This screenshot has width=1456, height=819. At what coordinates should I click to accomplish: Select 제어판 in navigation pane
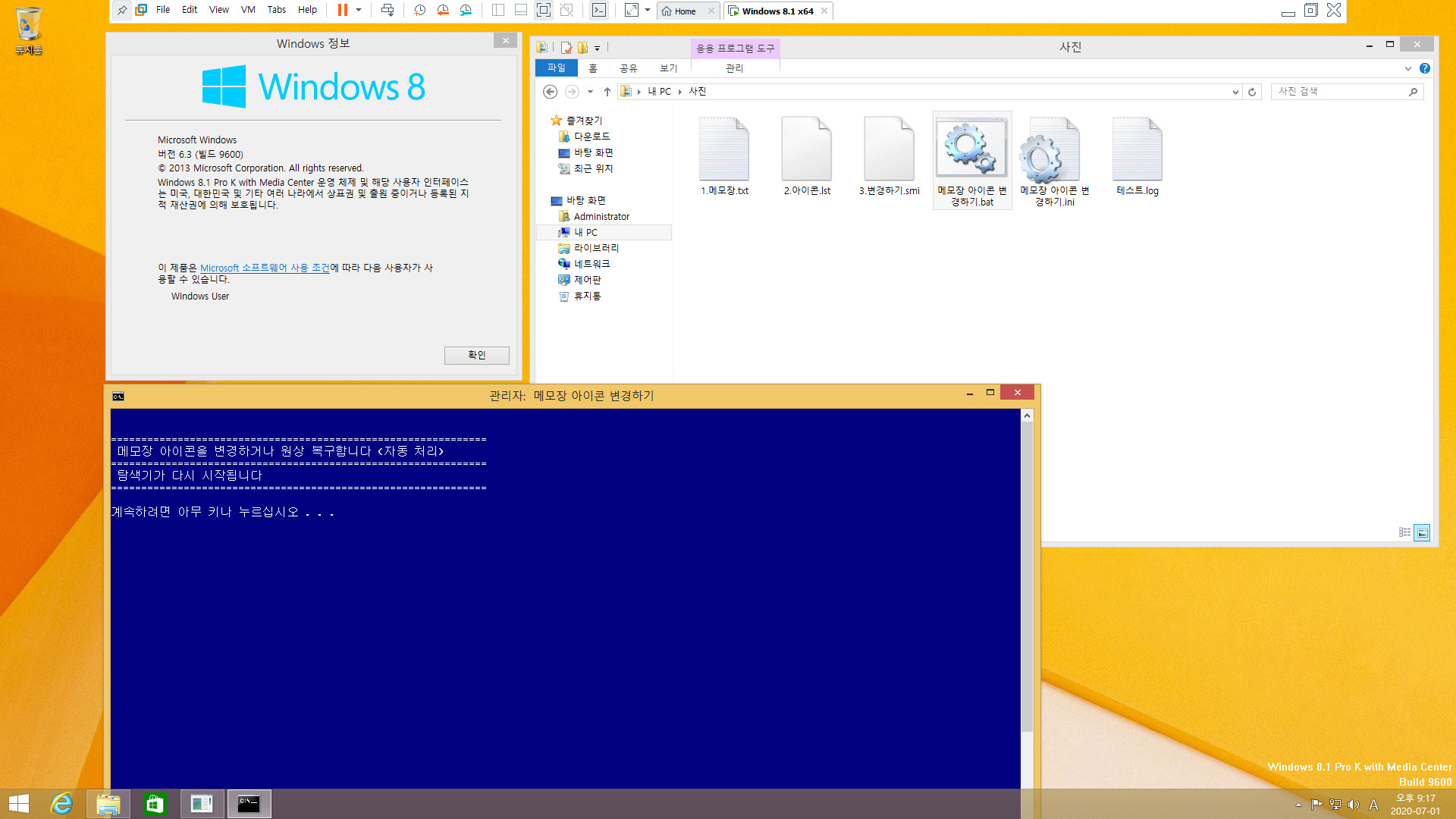pos(587,280)
